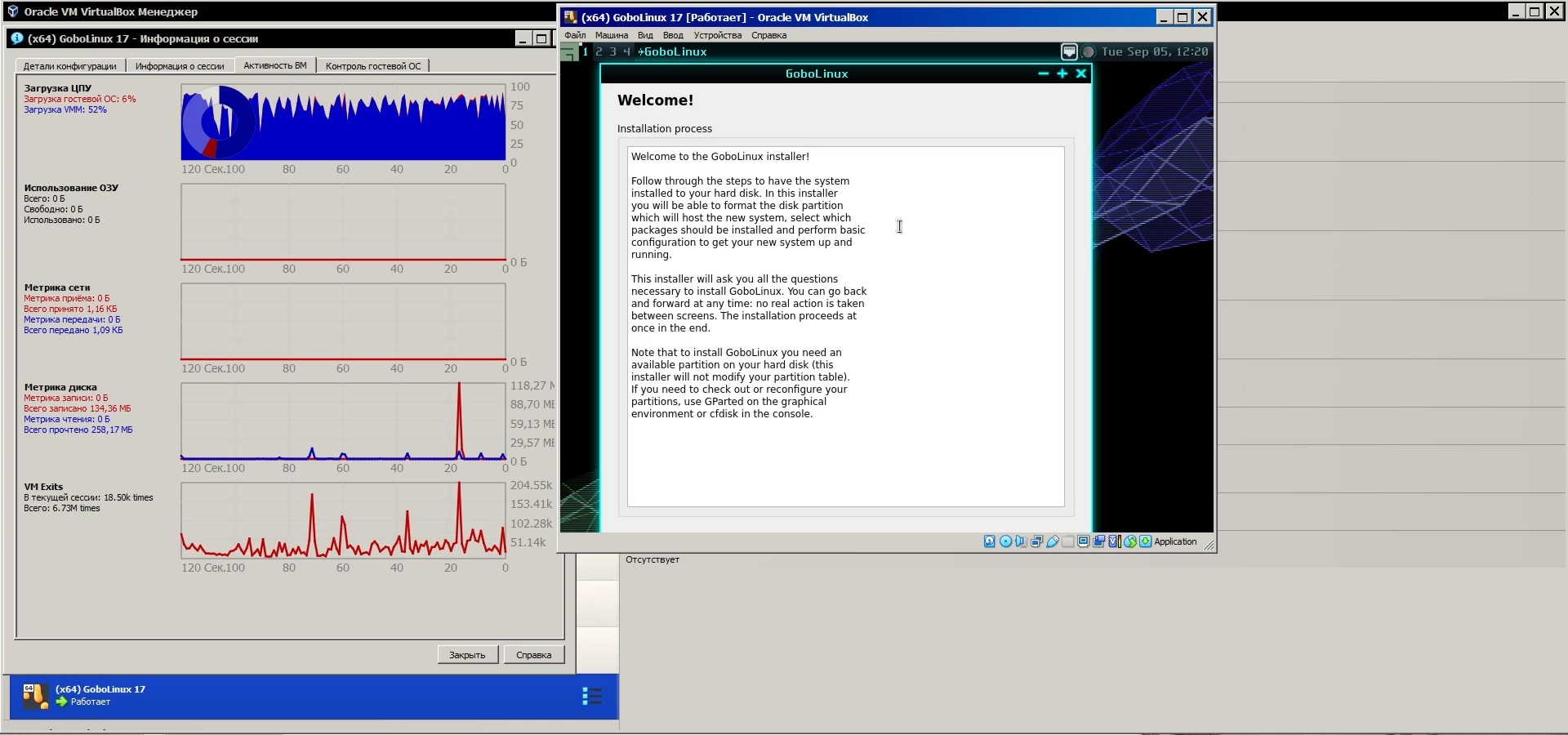Click the network adapters status icon
The height and width of the screenshot is (735, 1568).
[x=1036, y=541]
